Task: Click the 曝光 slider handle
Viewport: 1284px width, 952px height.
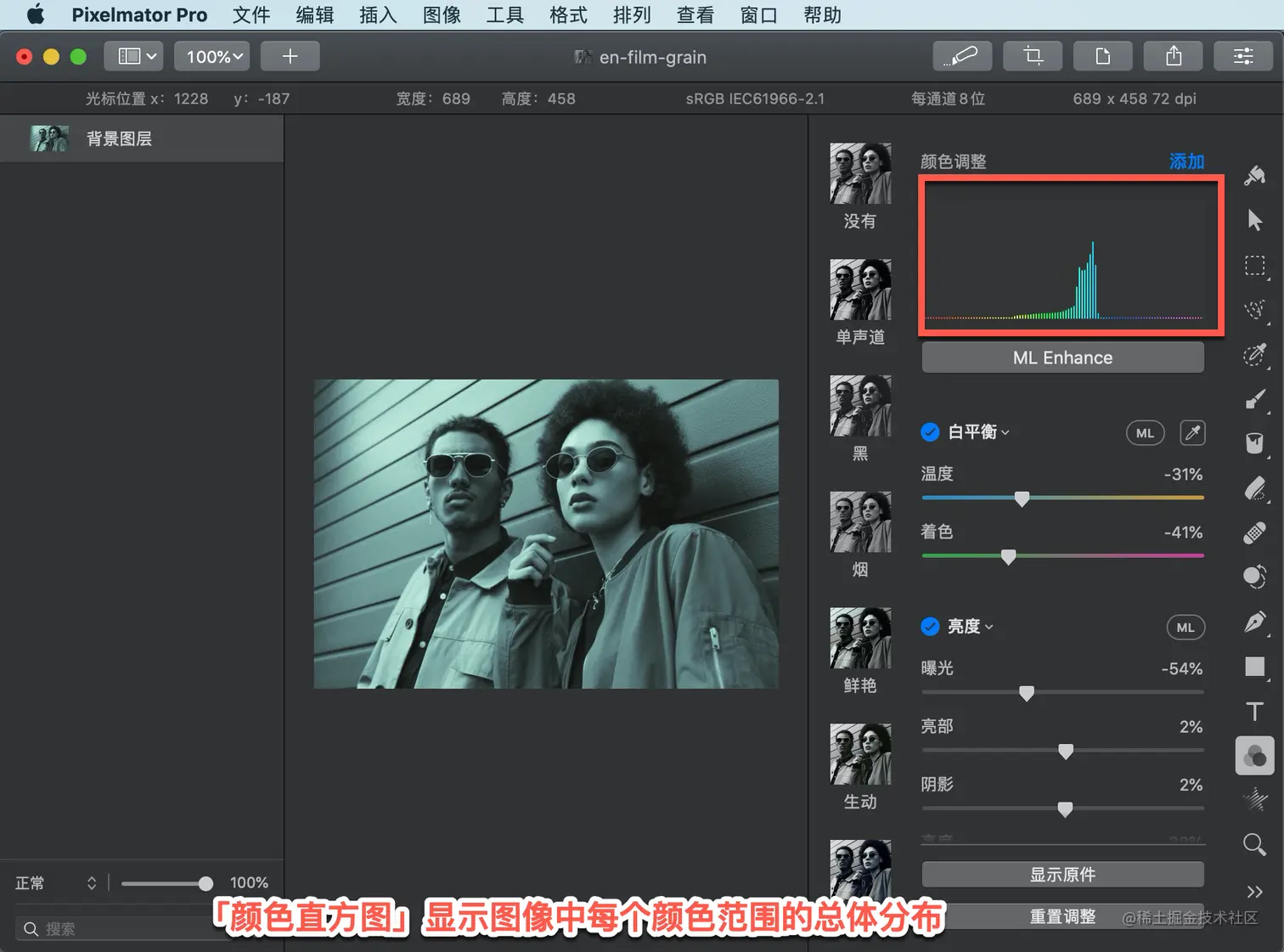Action: (1027, 693)
